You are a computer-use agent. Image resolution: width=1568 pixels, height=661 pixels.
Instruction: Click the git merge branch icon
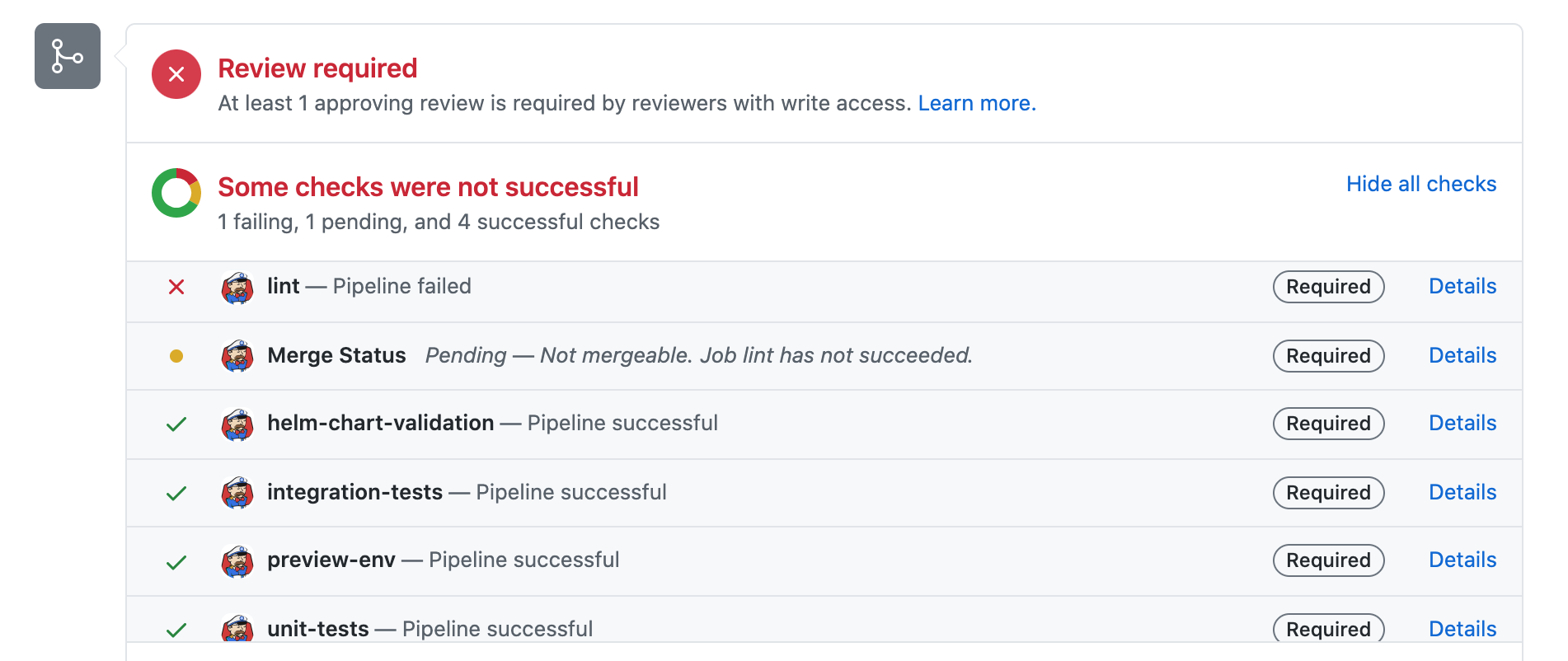coord(67,56)
